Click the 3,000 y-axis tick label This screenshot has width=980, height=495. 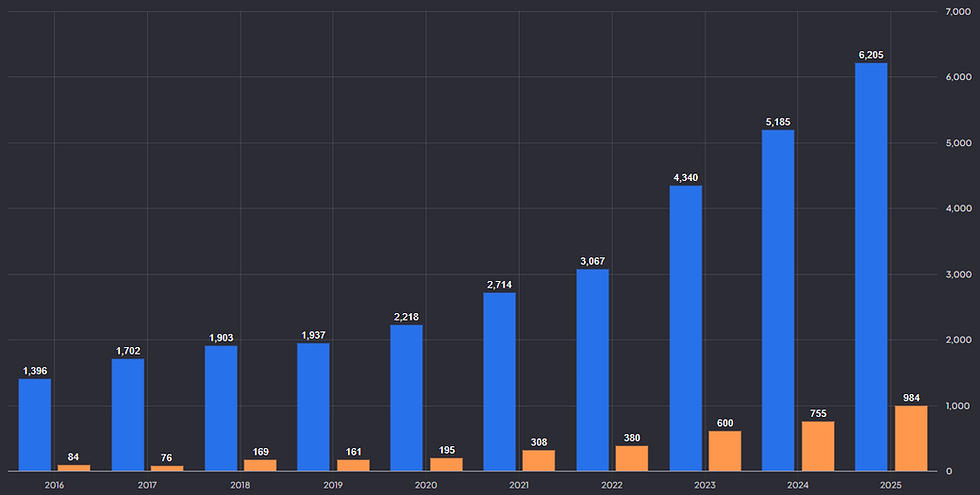959,274
